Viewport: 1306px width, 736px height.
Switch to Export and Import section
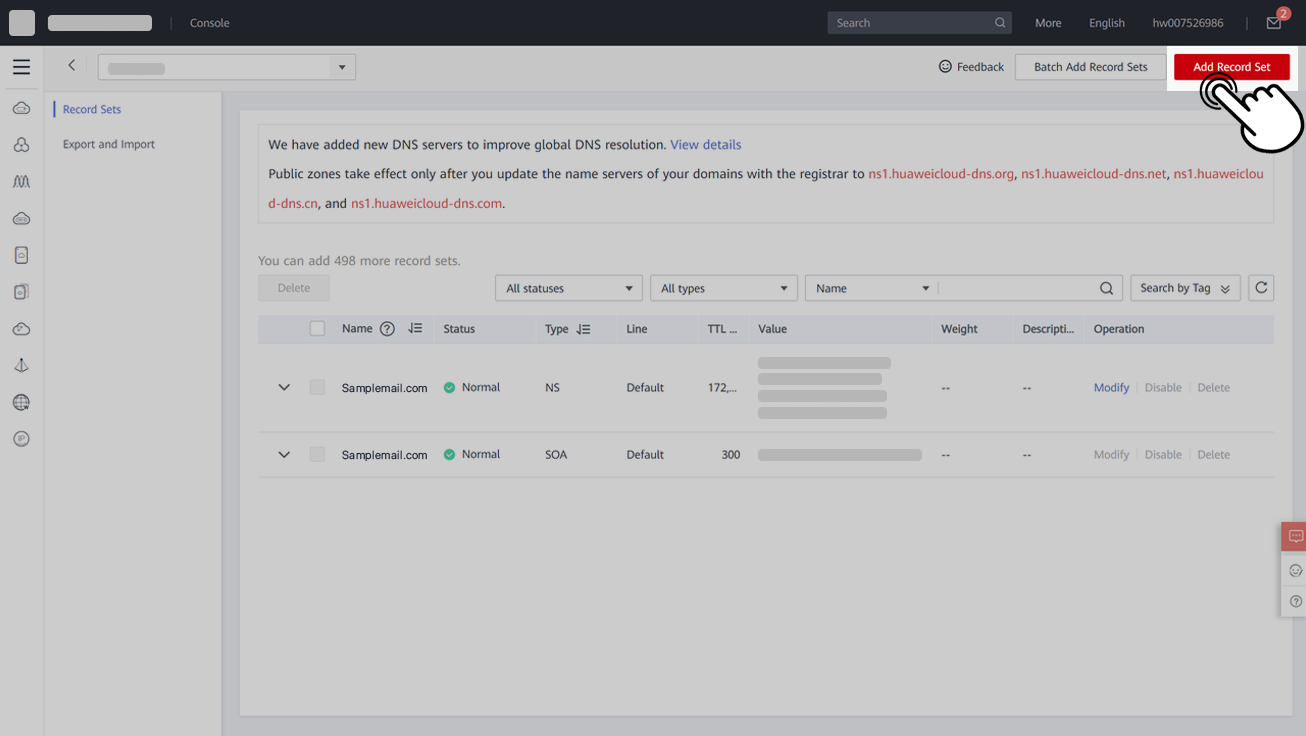coord(108,144)
